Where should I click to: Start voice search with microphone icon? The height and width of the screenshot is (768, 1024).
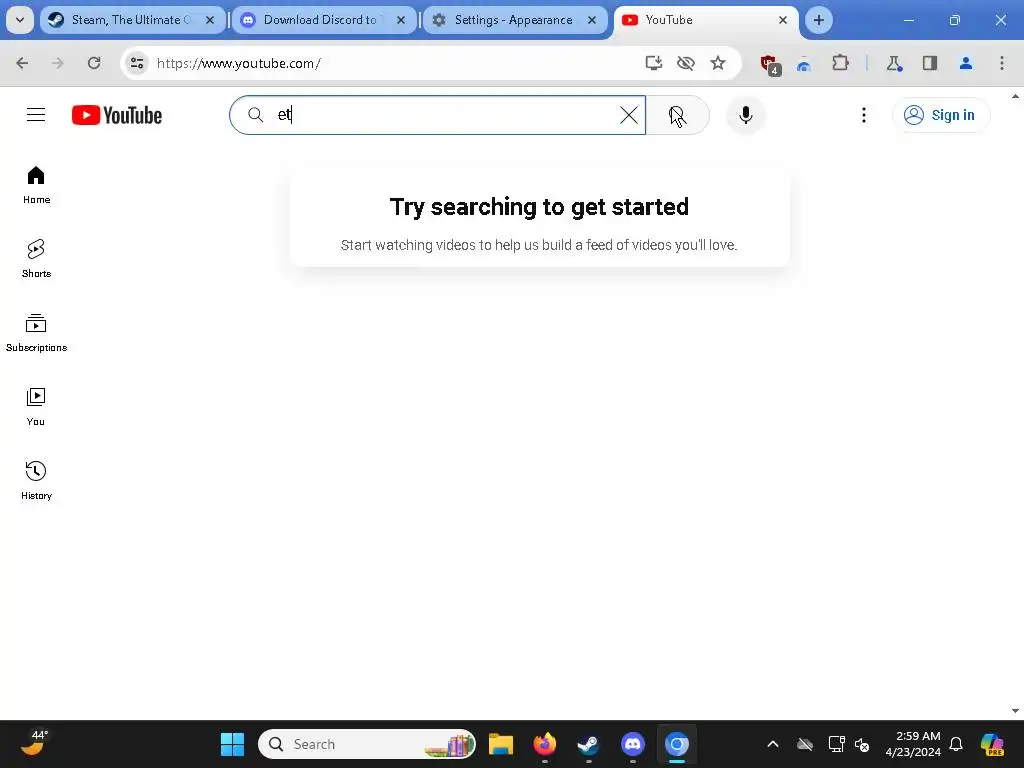pyautogui.click(x=745, y=115)
